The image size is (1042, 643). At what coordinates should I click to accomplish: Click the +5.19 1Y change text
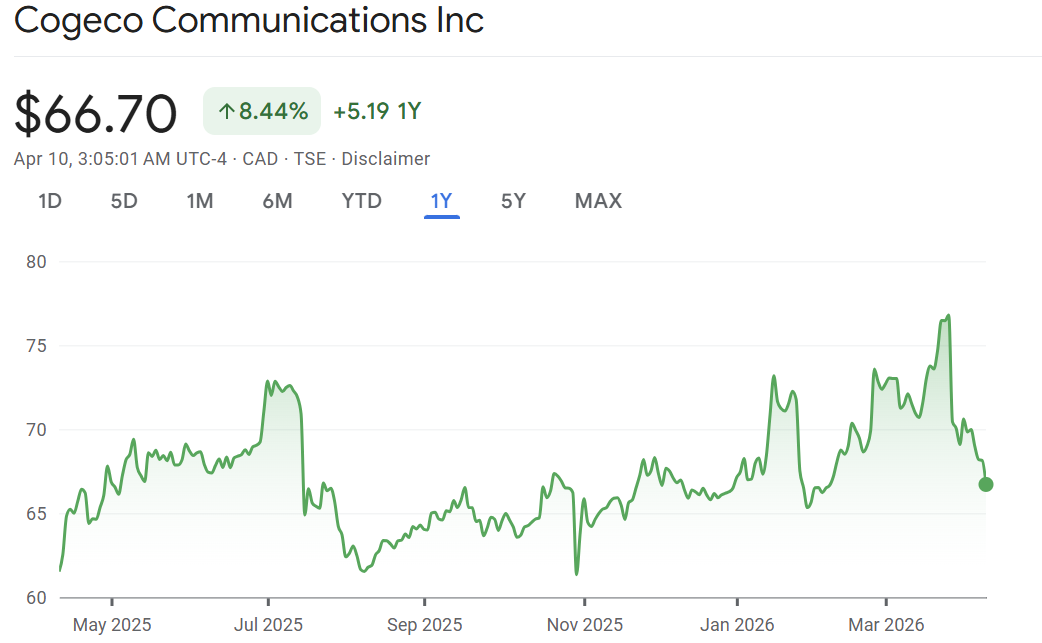coord(377,111)
